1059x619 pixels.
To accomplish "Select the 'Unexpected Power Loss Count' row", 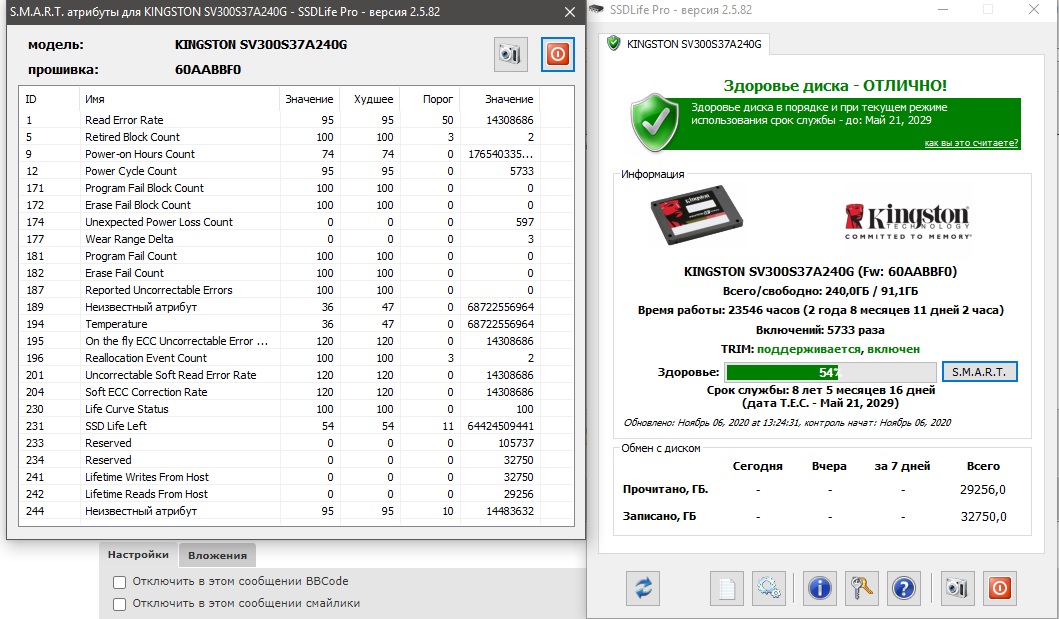I will point(296,222).
